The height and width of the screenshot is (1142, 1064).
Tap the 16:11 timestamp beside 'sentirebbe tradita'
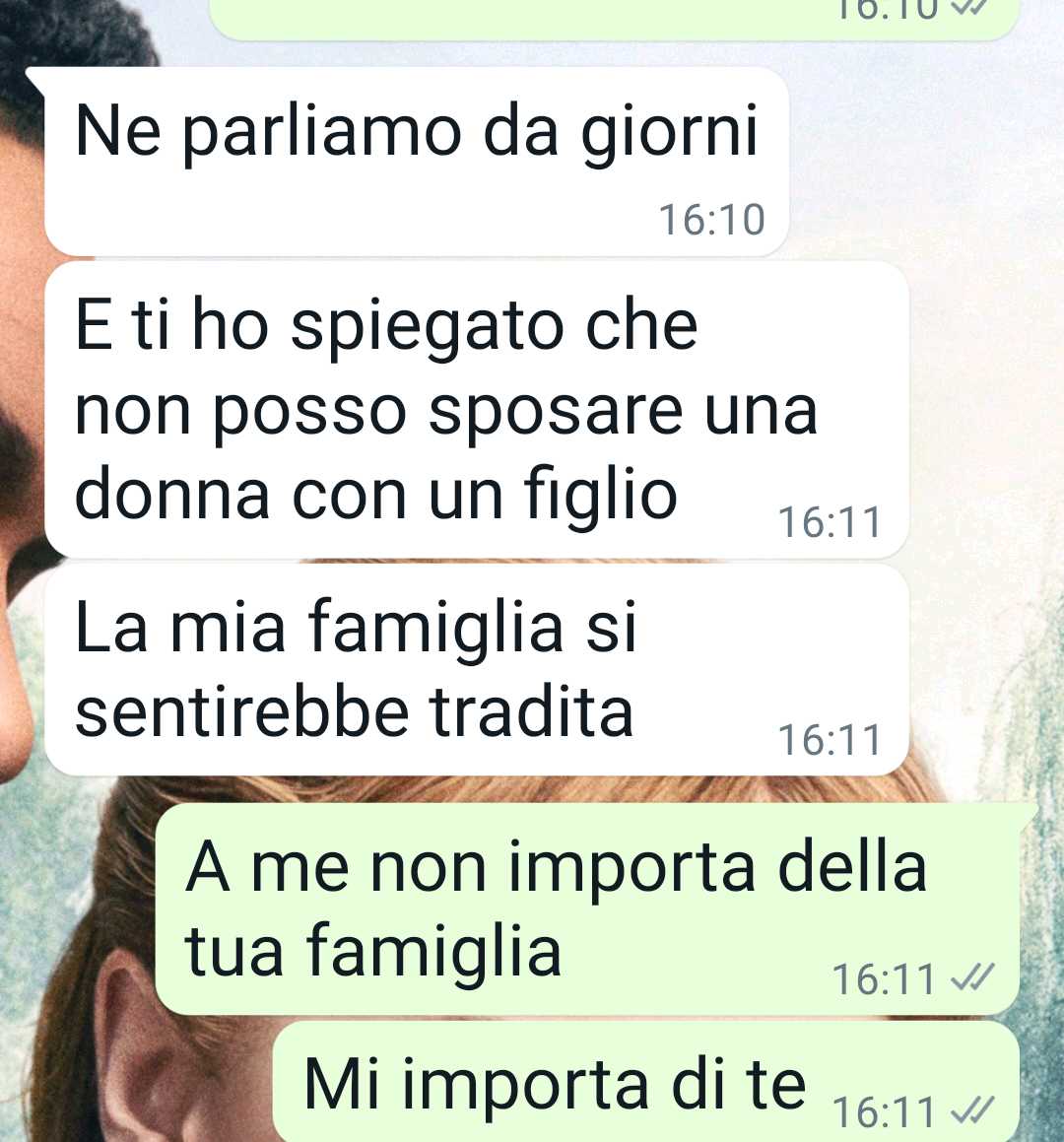pos(830,740)
